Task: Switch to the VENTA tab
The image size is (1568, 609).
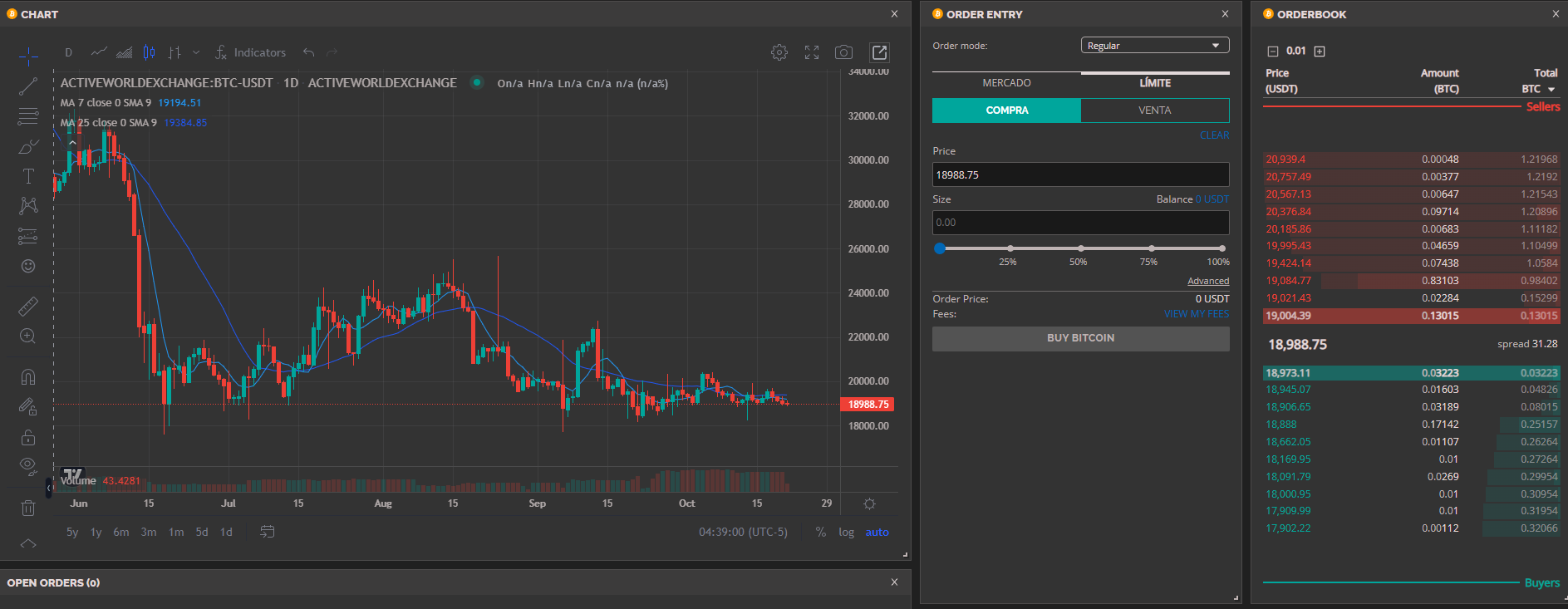Action: (1154, 111)
